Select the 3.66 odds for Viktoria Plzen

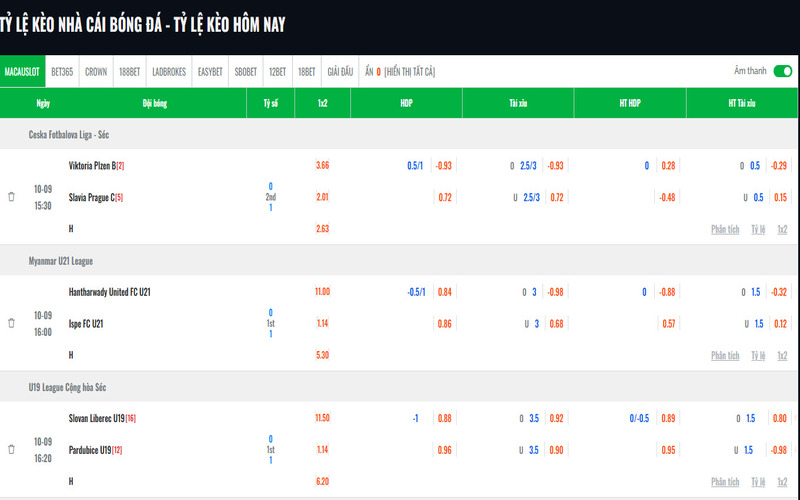(x=322, y=165)
